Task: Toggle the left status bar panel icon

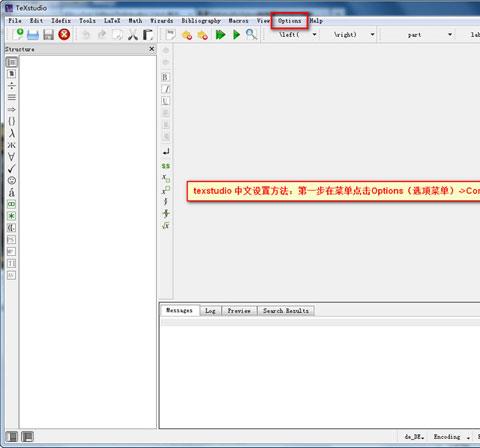Action: click(12, 436)
